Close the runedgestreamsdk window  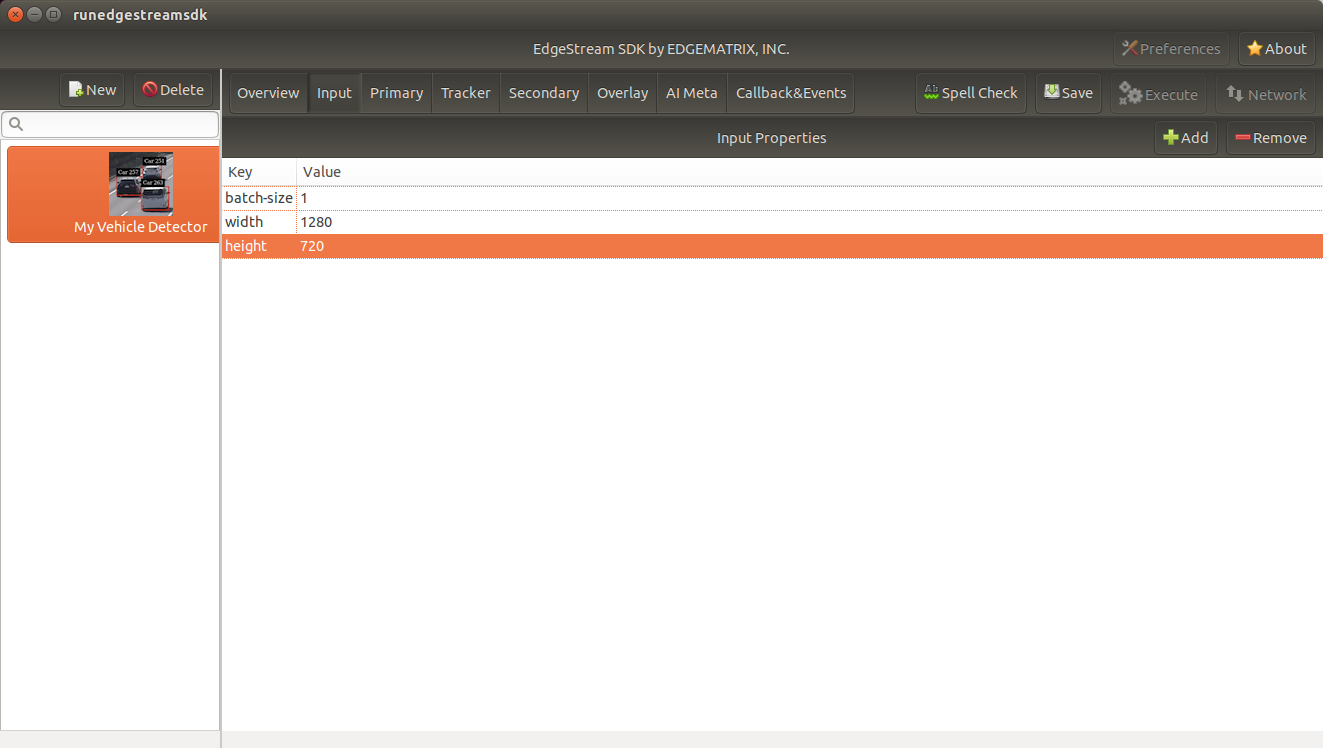[x=15, y=14]
